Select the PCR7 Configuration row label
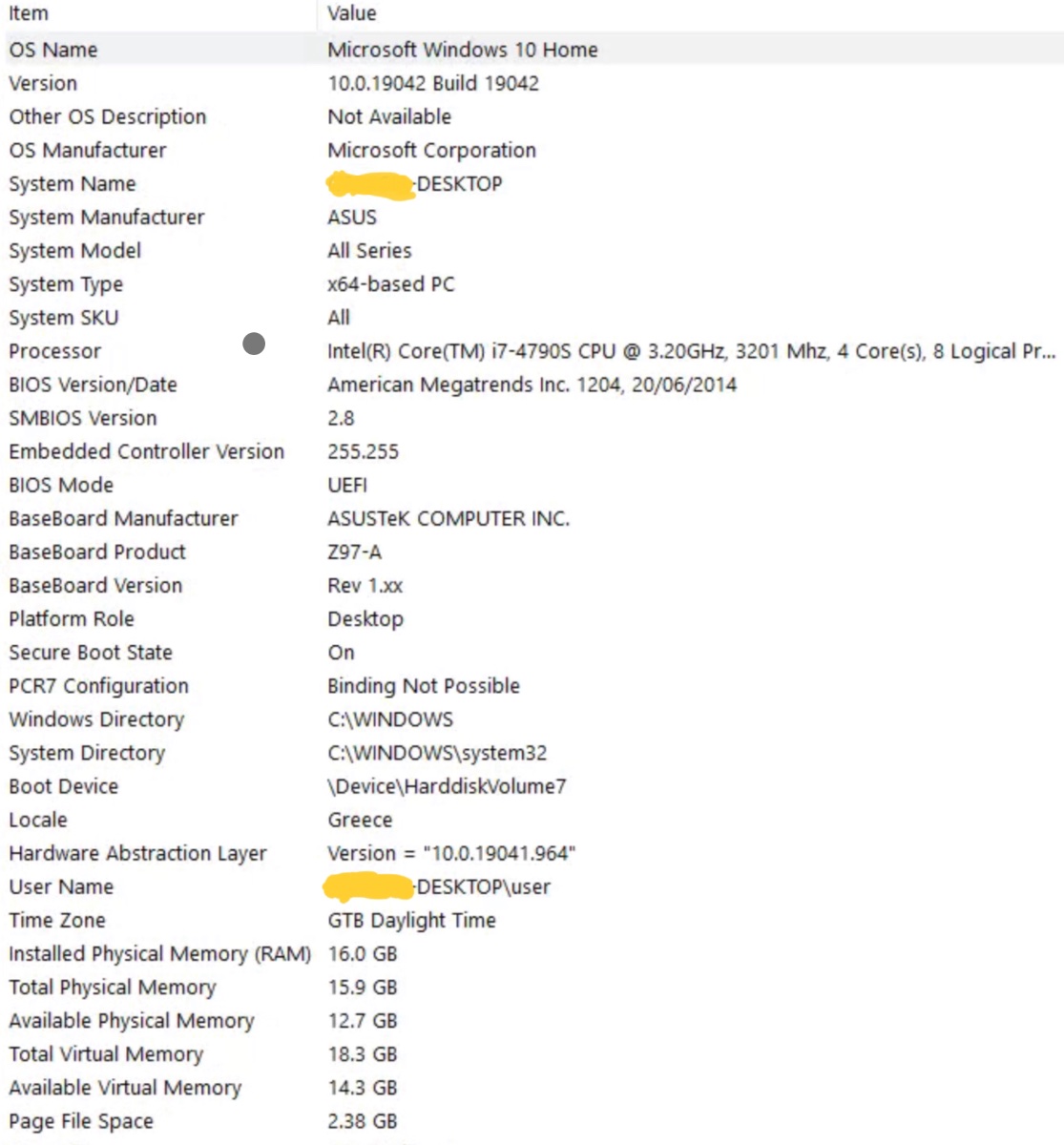This screenshot has height=1145, width=1064. coord(99,686)
